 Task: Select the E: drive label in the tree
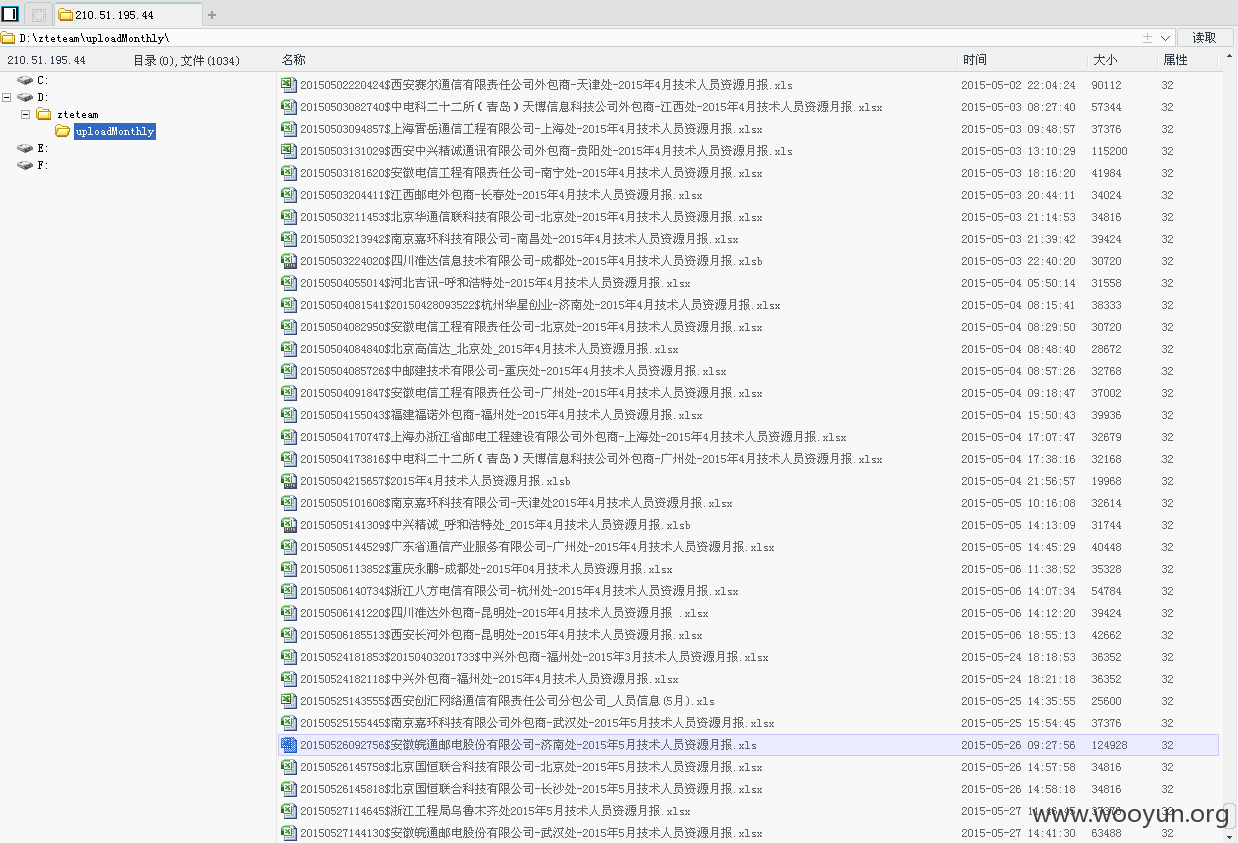[x=42, y=148]
